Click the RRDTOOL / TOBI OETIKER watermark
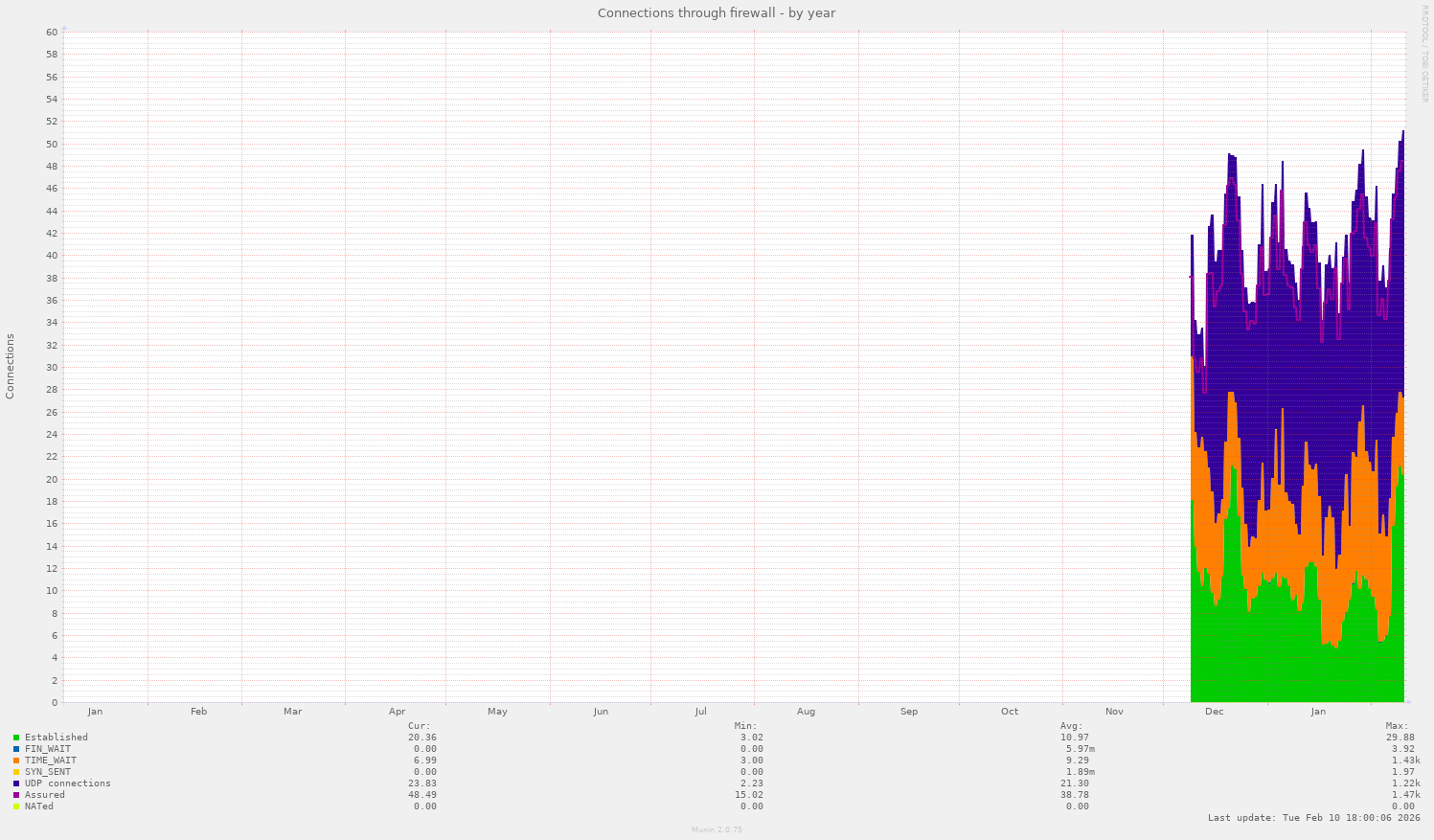This screenshot has height=840, width=1434. click(1424, 54)
